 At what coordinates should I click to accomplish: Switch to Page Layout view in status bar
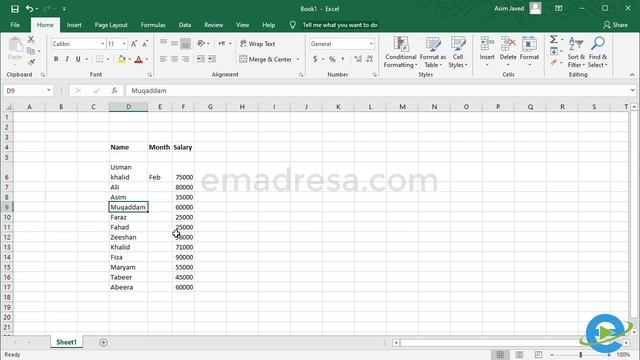519,355
